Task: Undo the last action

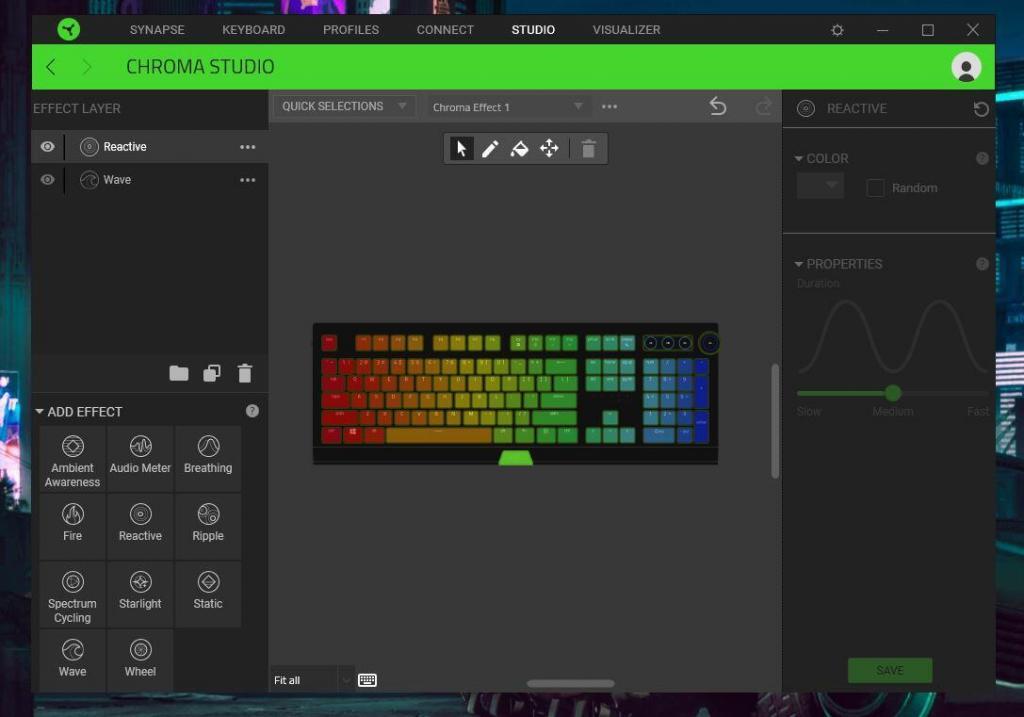Action: coord(718,106)
